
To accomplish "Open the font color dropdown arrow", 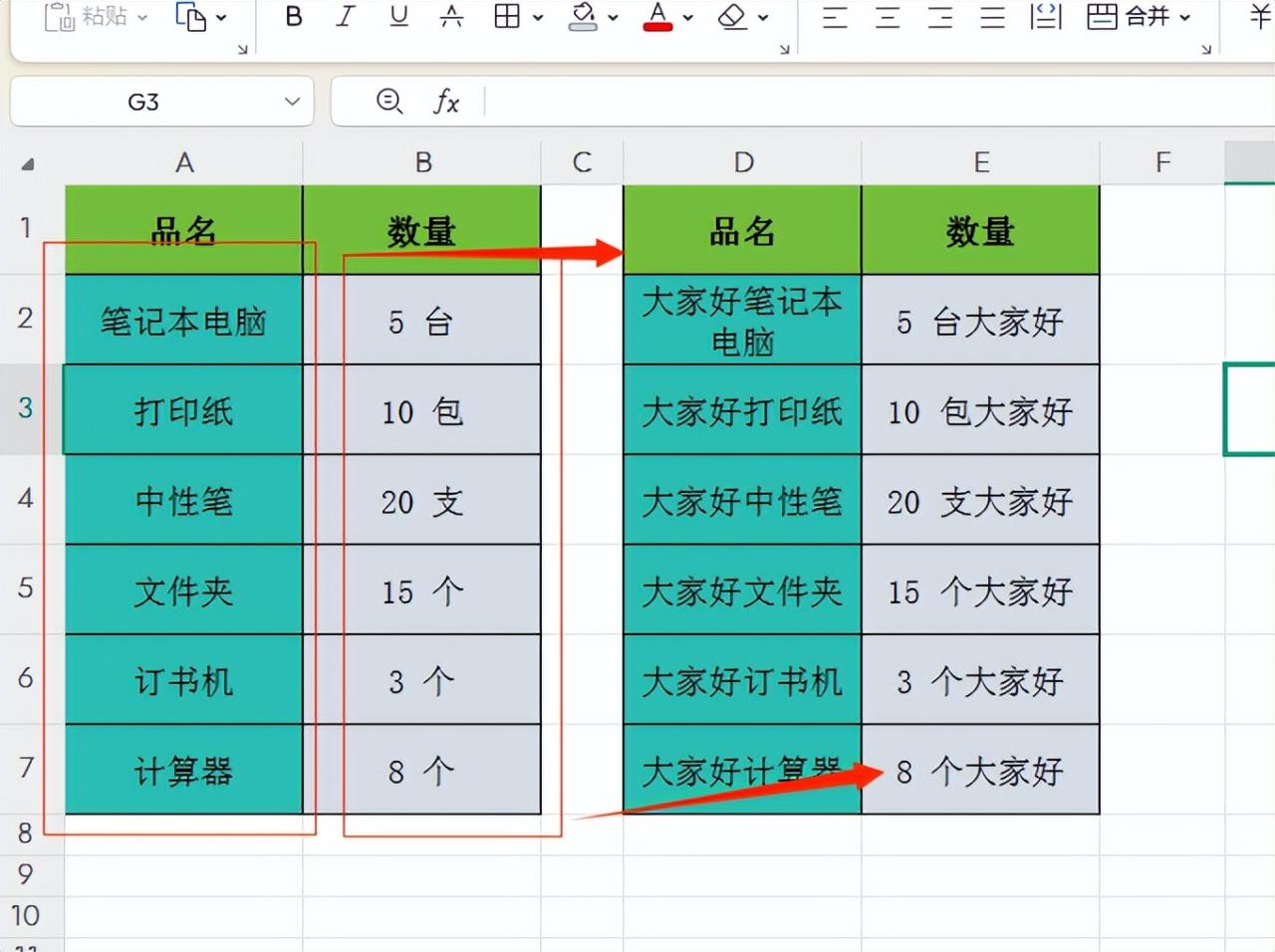I will [687, 17].
